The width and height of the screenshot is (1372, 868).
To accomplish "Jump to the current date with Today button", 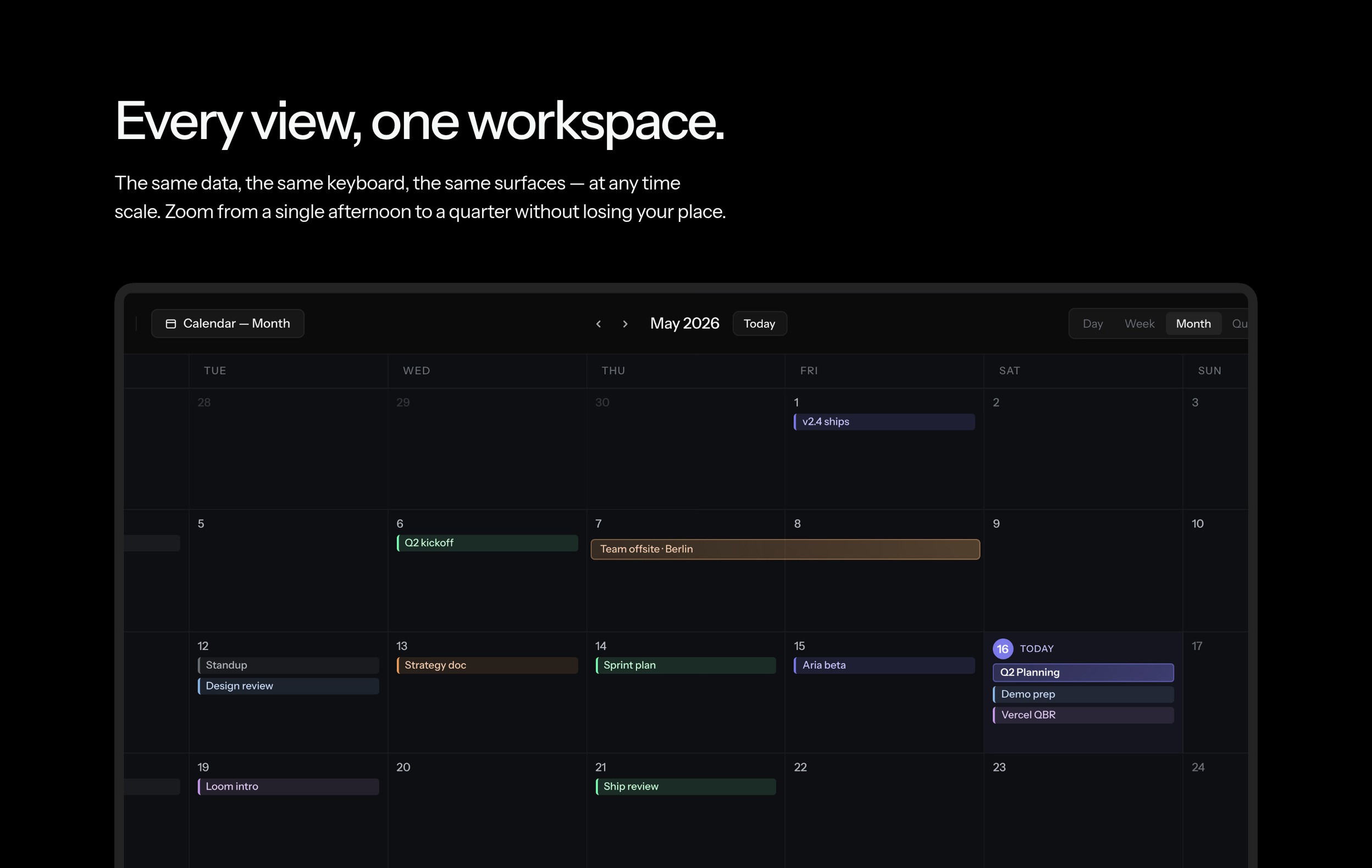I will click(760, 324).
